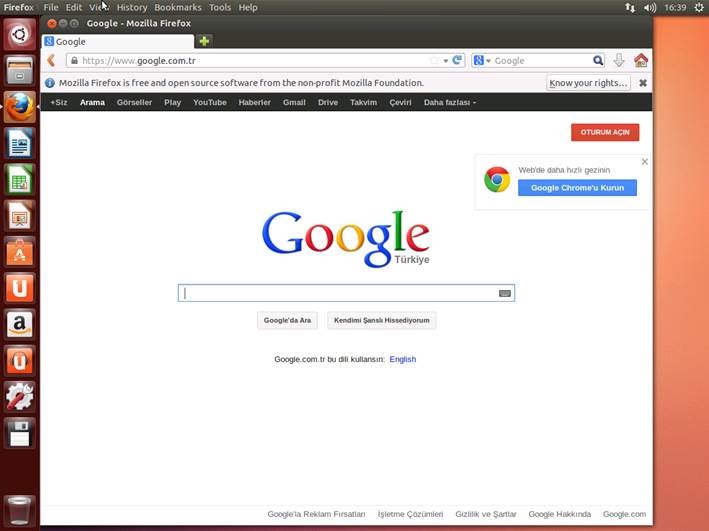The height and width of the screenshot is (531, 709).
Task: Open Çeviri in the Google bar
Action: [401, 102]
